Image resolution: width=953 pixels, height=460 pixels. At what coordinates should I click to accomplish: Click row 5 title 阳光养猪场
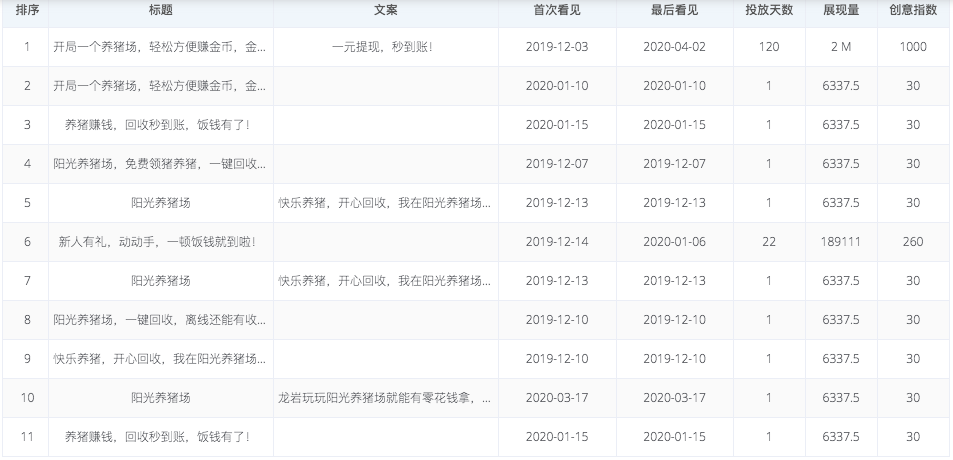click(x=160, y=202)
